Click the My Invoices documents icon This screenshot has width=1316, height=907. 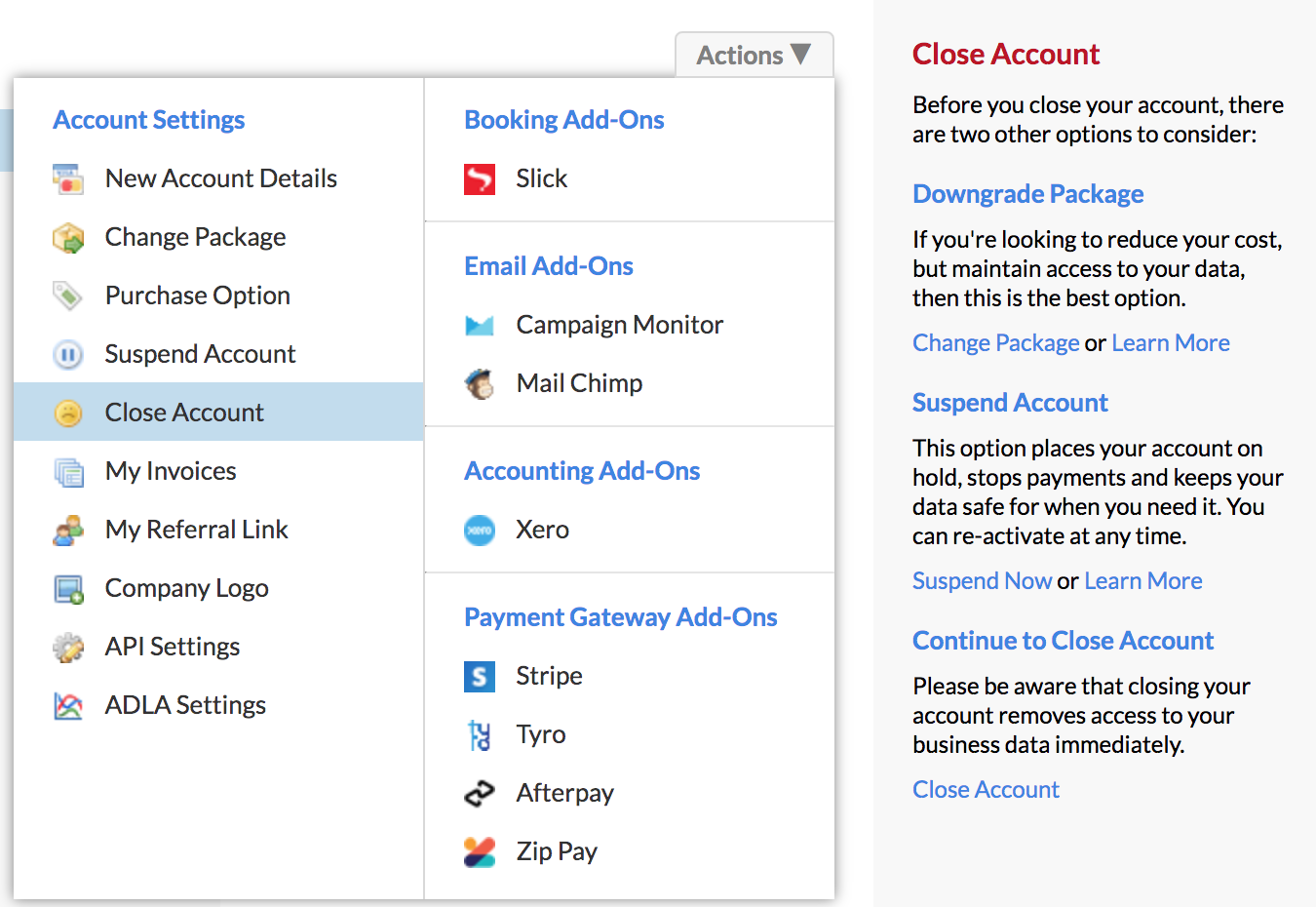point(68,471)
